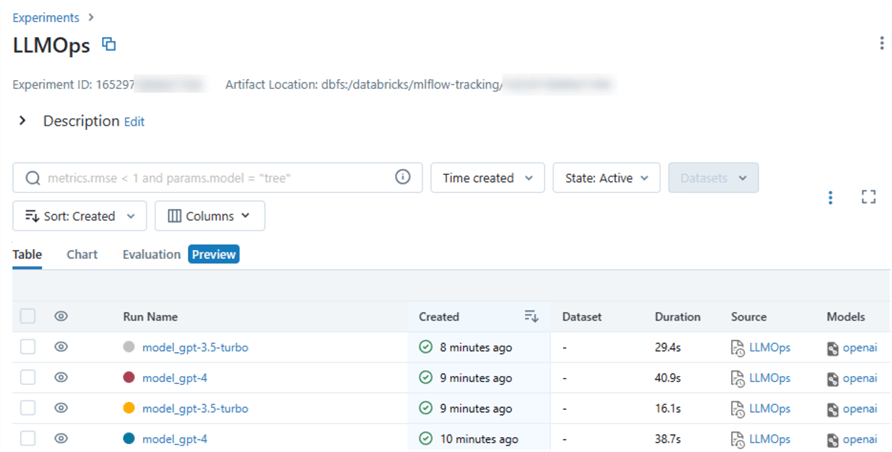Open the 16.1s model_gpt-3.5-turbo run
892x452 pixels.
(195, 408)
